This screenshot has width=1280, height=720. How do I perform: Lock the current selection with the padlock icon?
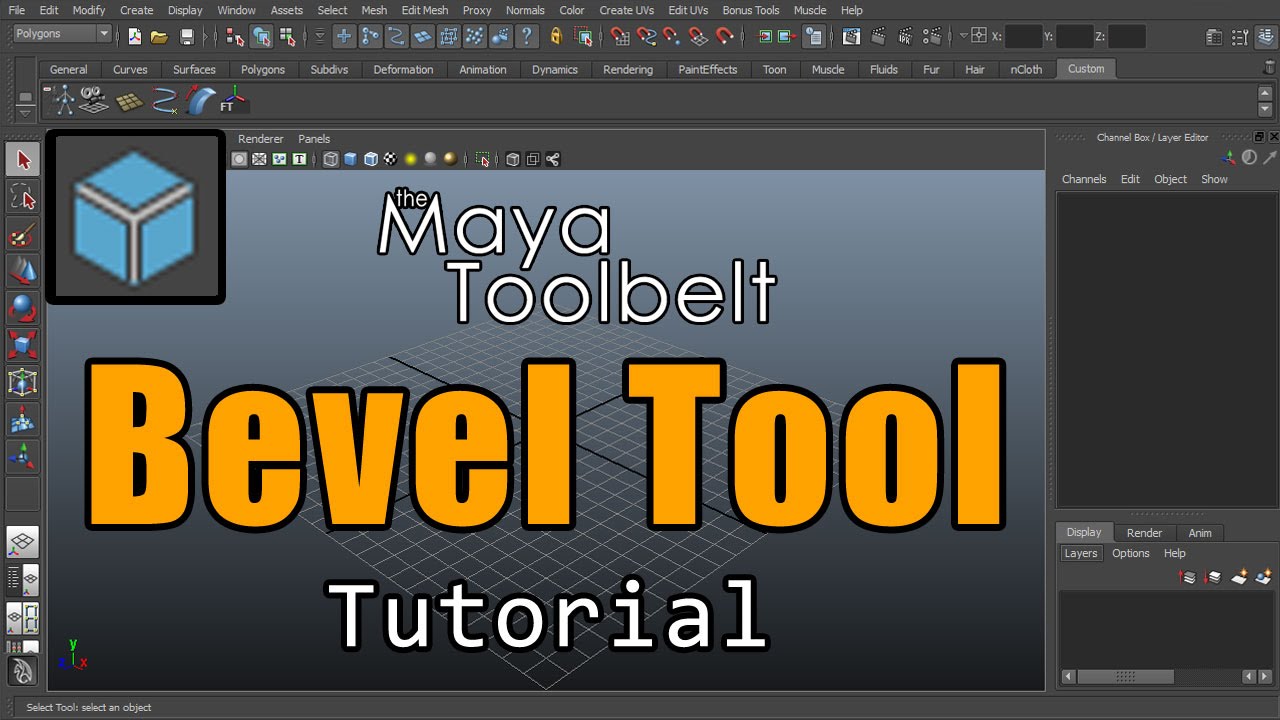556,37
